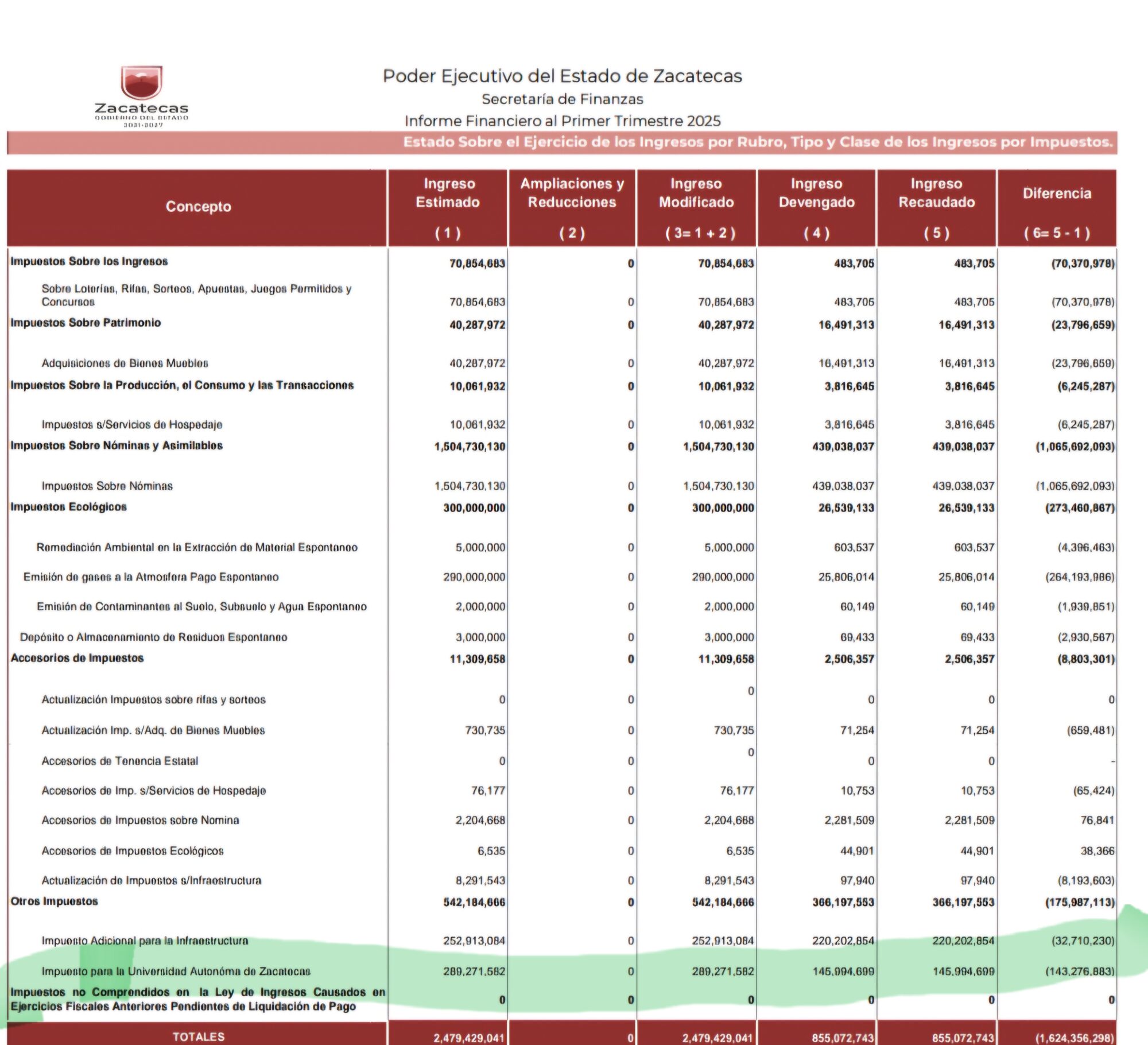This screenshot has height=1045, width=1148.
Task: Select row 'Impuestos s/Servicios de Hospedaje'
Action: pyautogui.click(x=563, y=424)
